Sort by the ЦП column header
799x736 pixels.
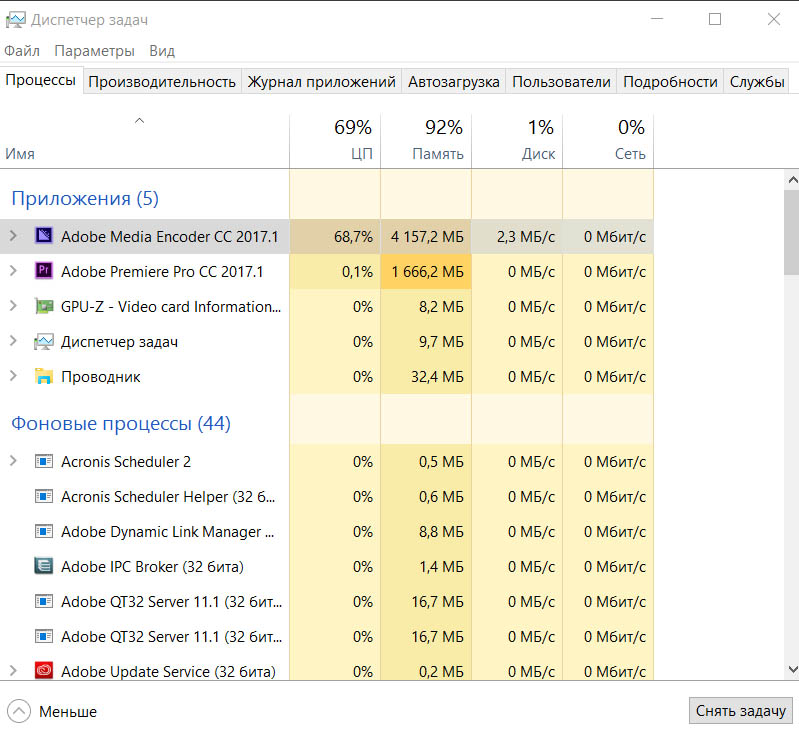pyautogui.click(x=335, y=141)
